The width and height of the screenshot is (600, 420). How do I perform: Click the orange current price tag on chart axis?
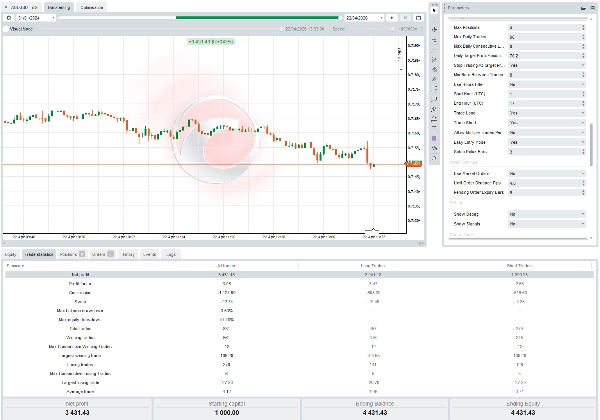pos(414,164)
